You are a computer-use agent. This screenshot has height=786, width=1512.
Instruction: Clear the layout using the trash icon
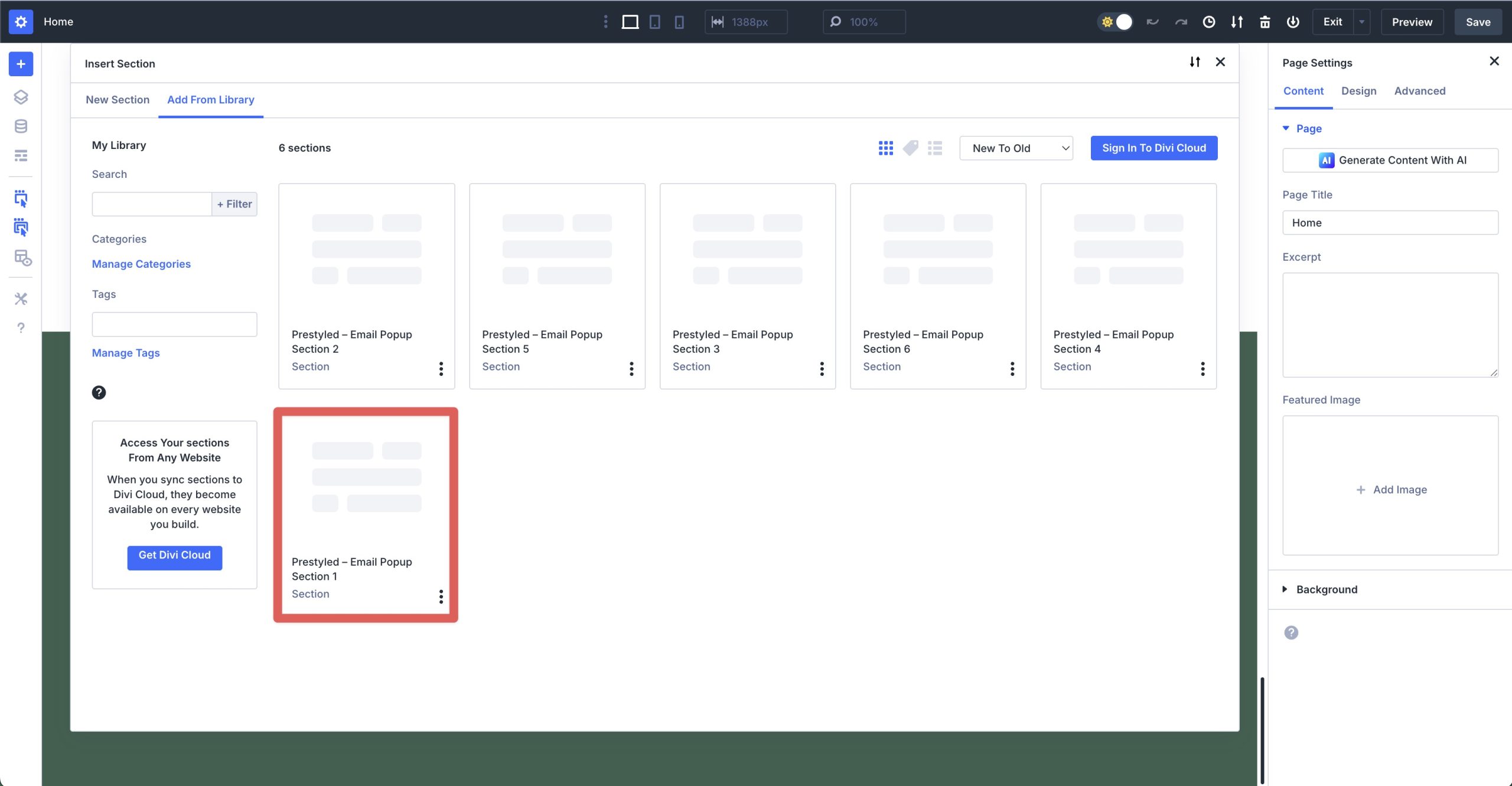click(1264, 21)
